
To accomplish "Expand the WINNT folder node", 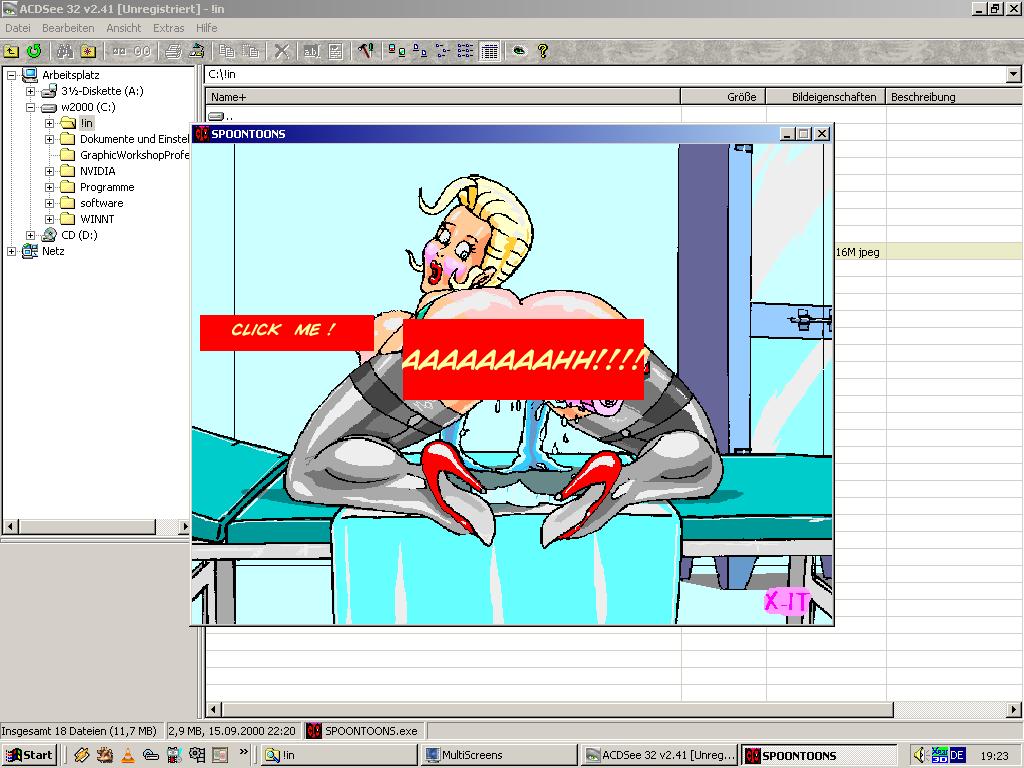I will [50, 219].
